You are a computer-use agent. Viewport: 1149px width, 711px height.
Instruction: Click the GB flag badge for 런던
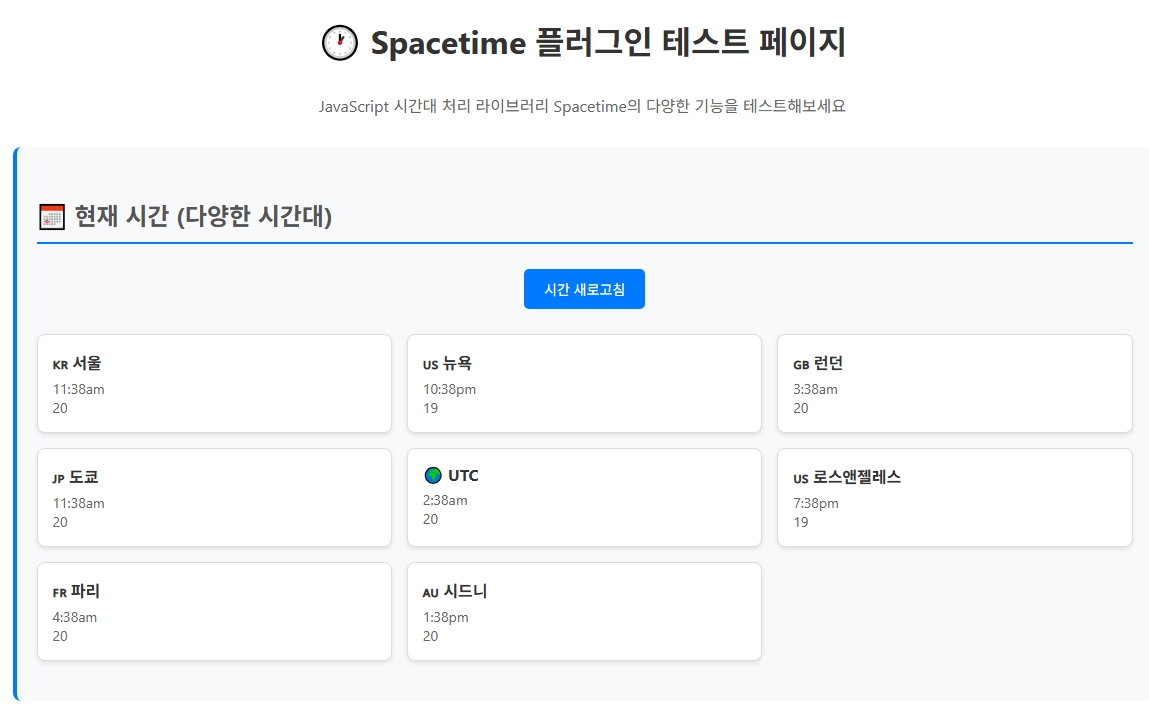click(801, 365)
